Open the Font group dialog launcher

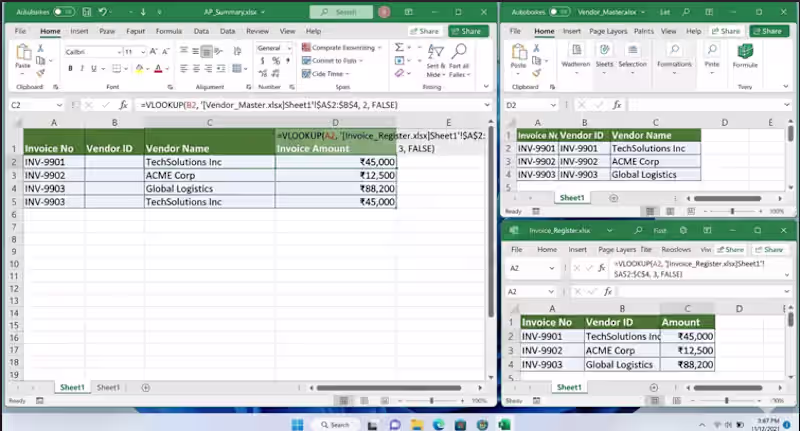(170, 87)
